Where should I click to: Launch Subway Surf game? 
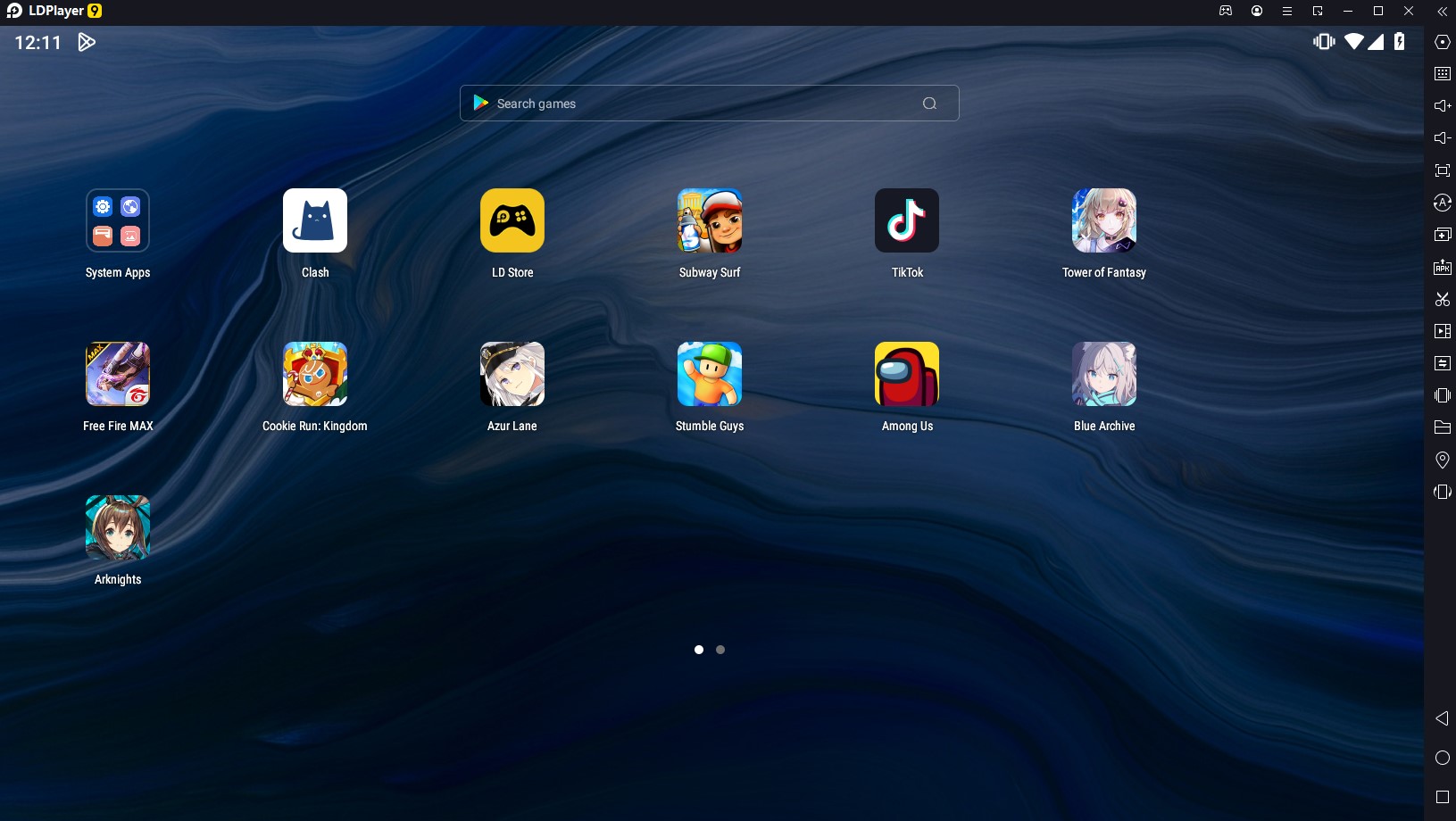tap(710, 220)
